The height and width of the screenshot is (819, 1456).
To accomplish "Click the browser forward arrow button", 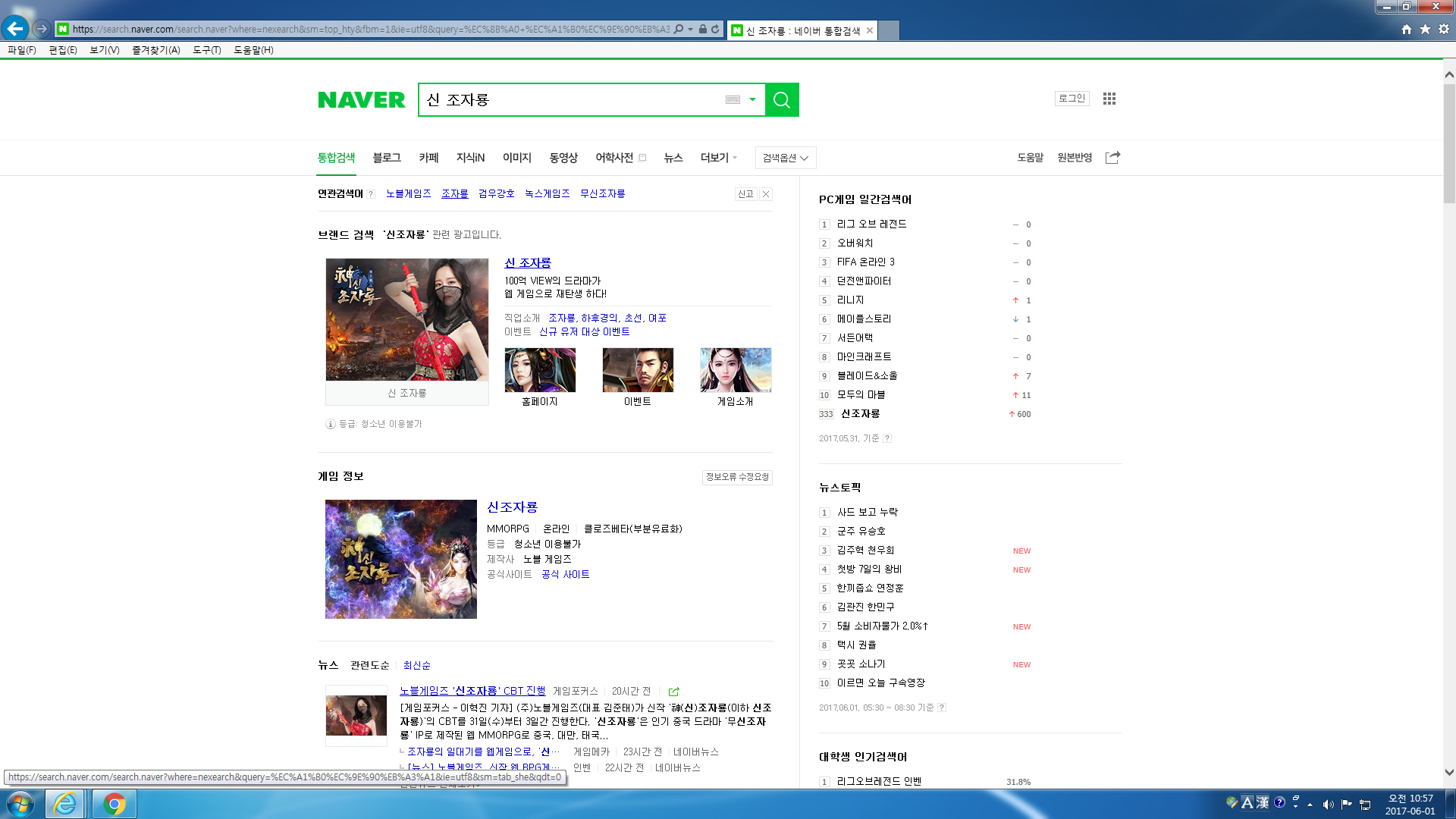I will 42,29.
